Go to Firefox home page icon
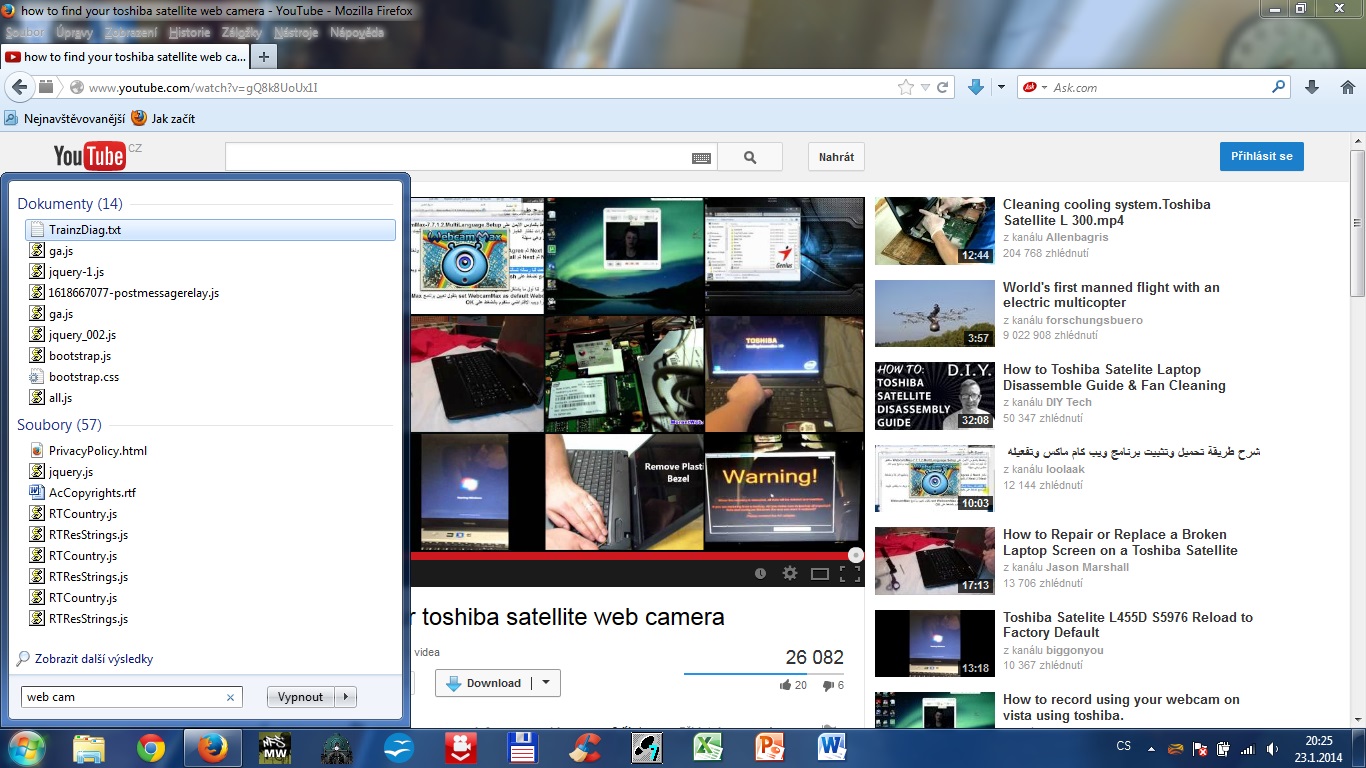Image resolution: width=1366 pixels, height=768 pixels. coord(1346,88)
